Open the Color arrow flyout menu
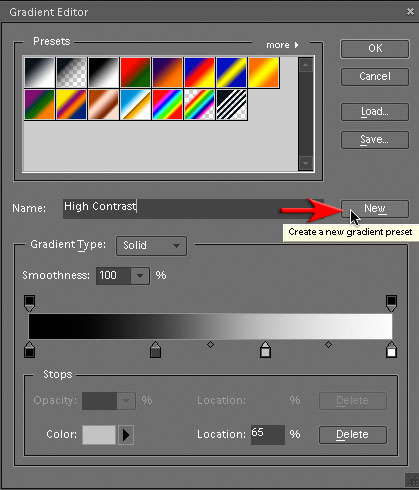This screenshot has width=419, height=490. 126,435
